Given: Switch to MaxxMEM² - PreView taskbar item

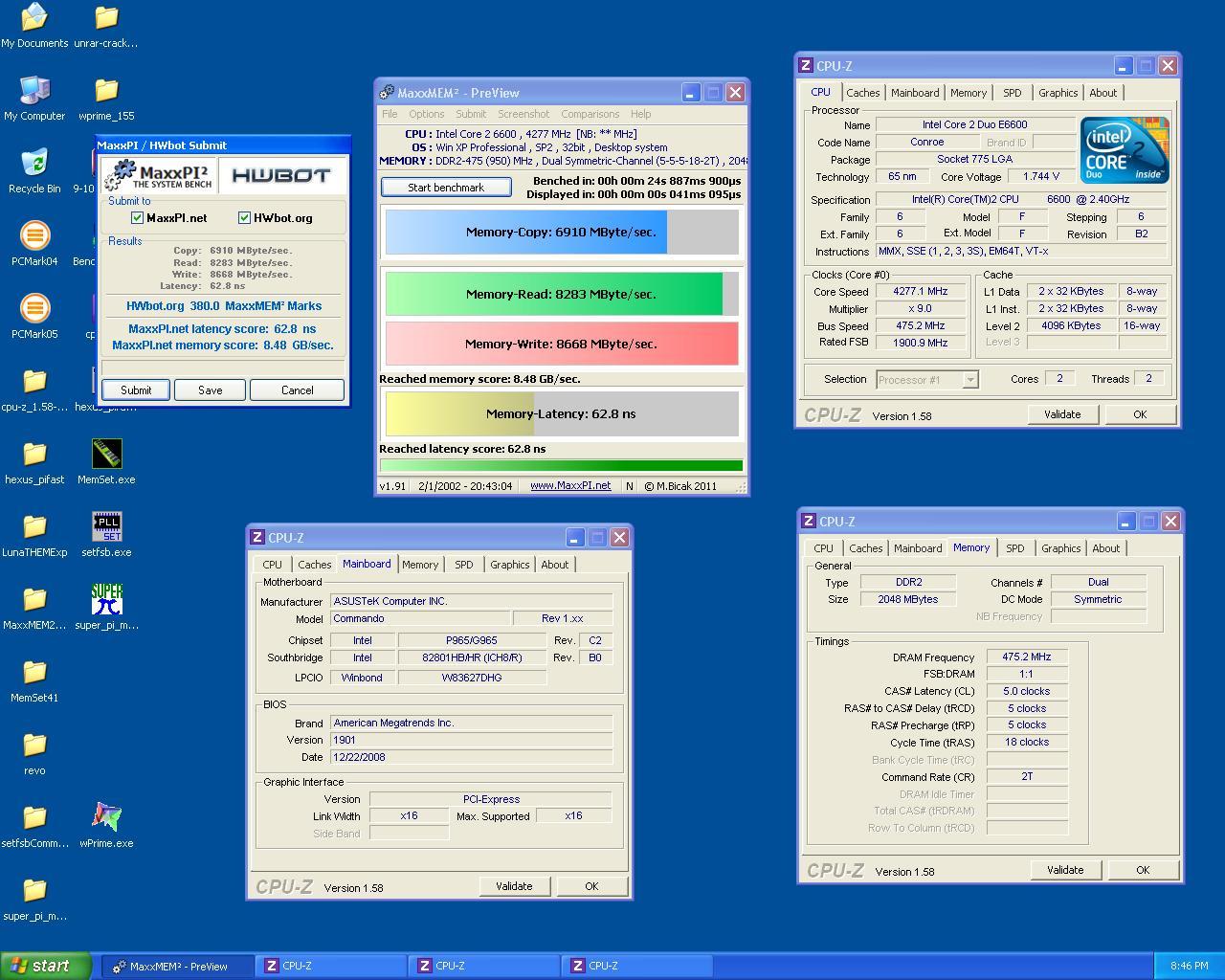Looking at the screenshot, I should [x=179, y=967].
